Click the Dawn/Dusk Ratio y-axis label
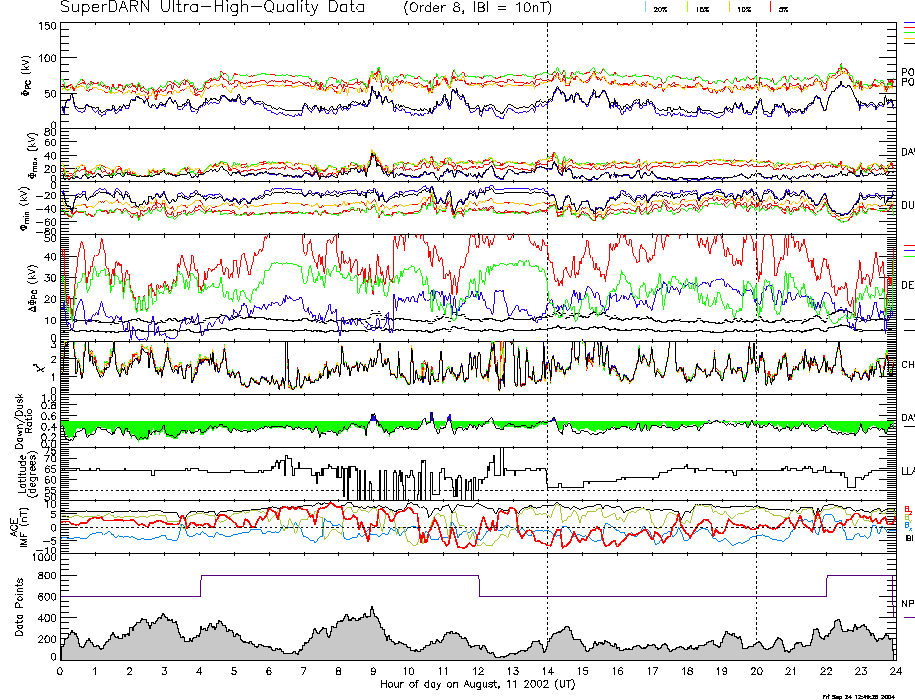Viewport: 915px width, 700px height. 22,420
